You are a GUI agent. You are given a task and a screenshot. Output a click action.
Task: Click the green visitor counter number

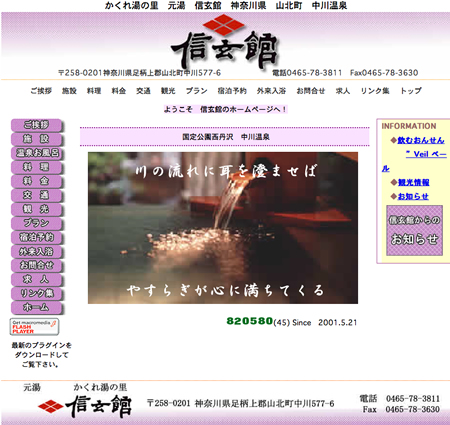250,321
